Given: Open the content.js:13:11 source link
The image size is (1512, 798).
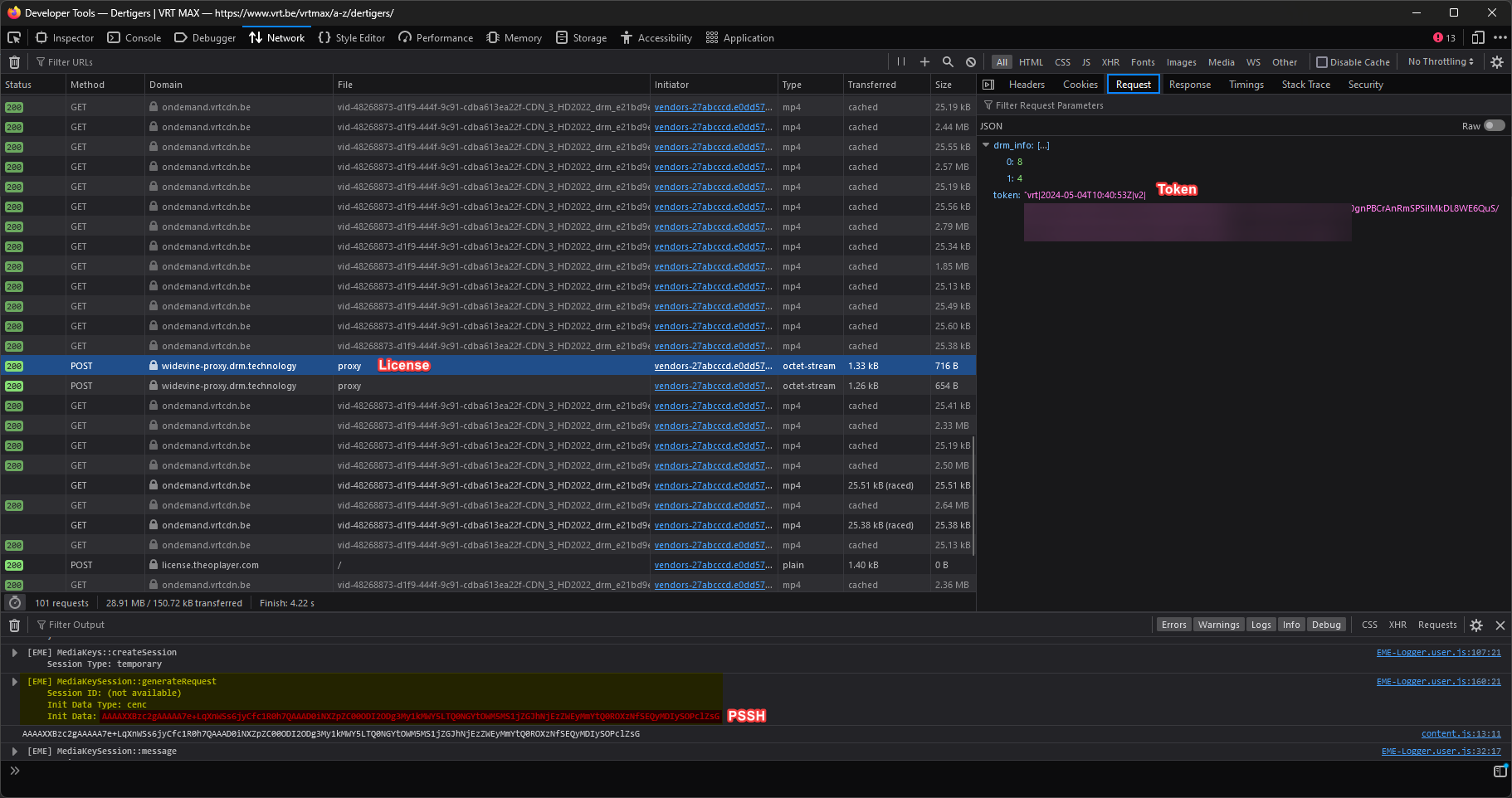Looking at the screenshot, I should (1461, 734).
